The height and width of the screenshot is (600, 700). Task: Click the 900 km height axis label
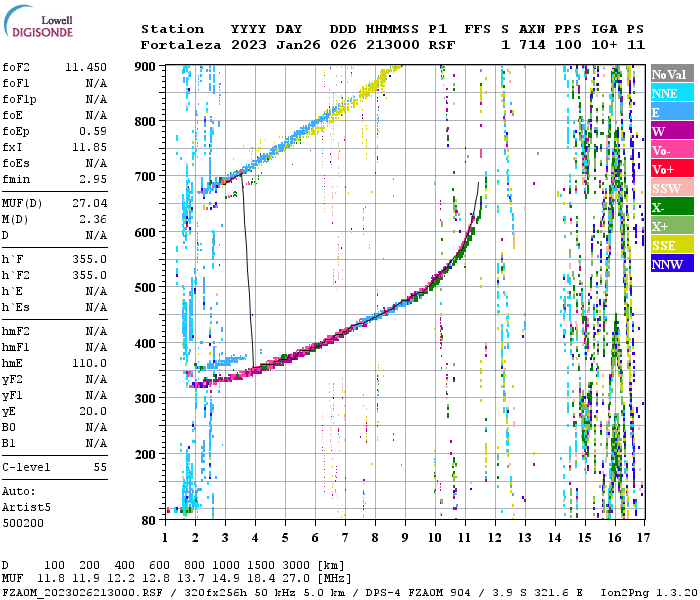click(145, 67)
